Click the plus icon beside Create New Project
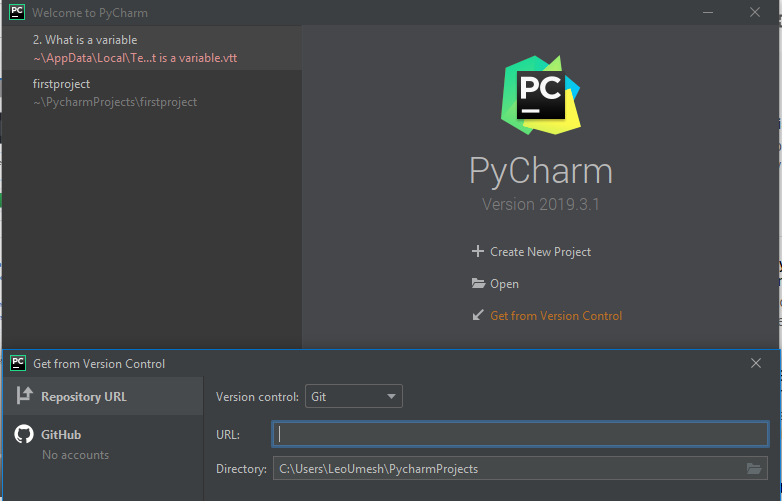This screenshot has width=782, height=501. point(478,251)
